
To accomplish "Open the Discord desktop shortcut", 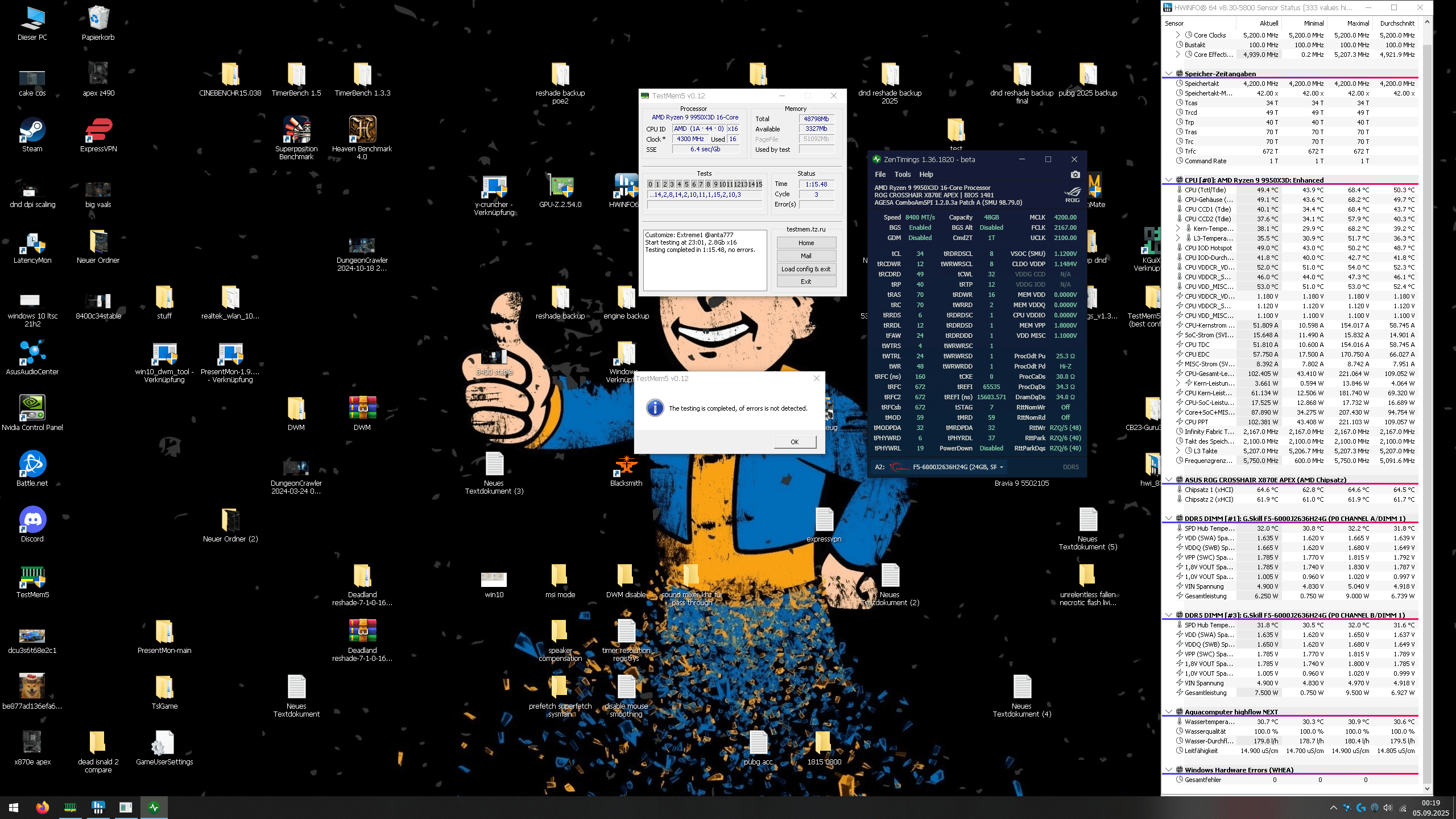I will tap(32, 520).
